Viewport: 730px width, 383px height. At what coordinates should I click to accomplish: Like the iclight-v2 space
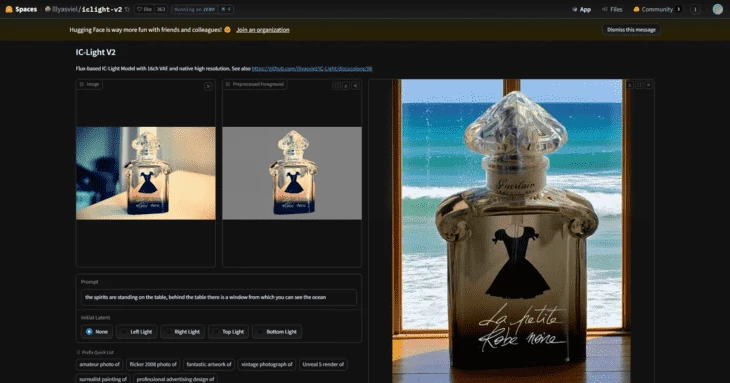pyautogui.click(x=144, y=9)
